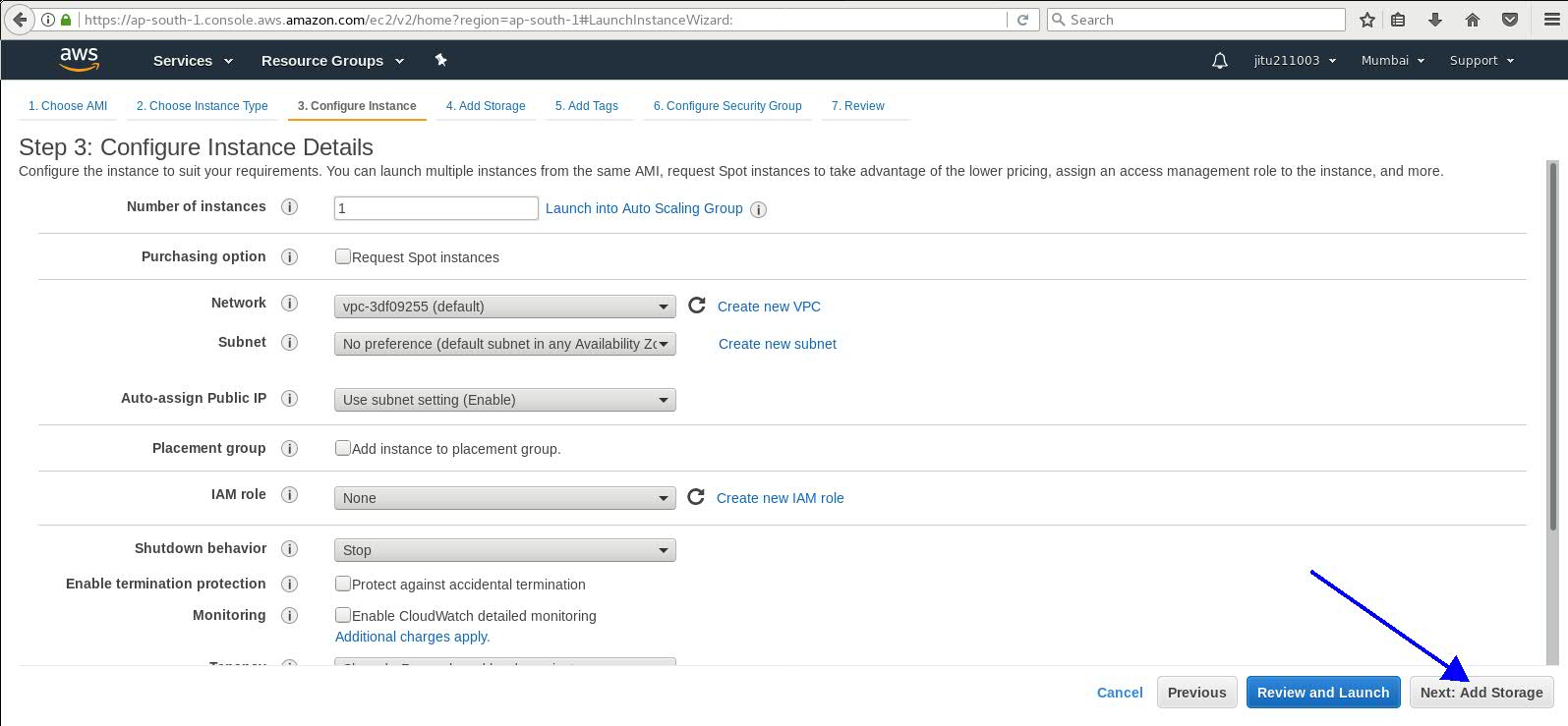
Task: Proceed with Next: Add Storage button
Action: tap(1481, 693)
